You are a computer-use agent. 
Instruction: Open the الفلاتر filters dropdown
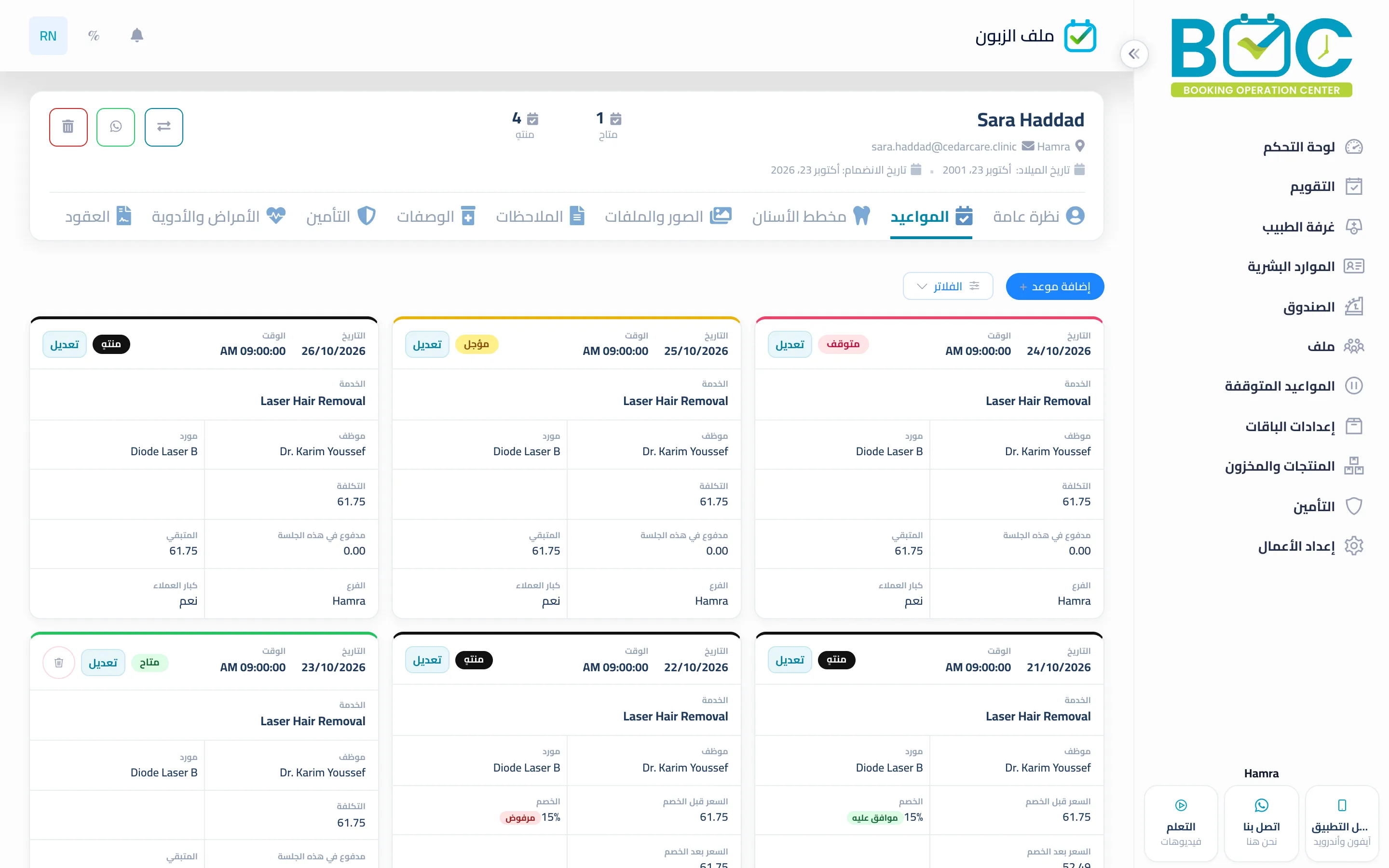pyautogui.click(x=948, y=286)
